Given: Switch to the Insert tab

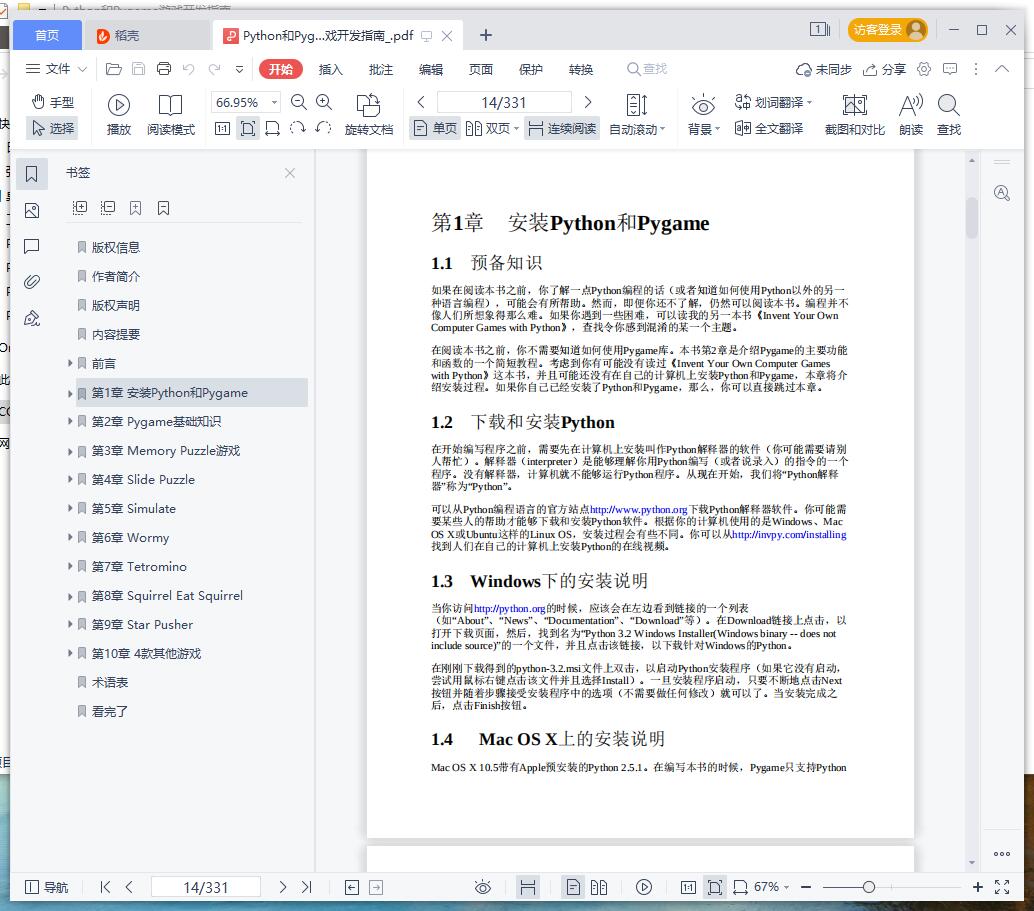Looking at the screenshot, I should pos(330,70).
